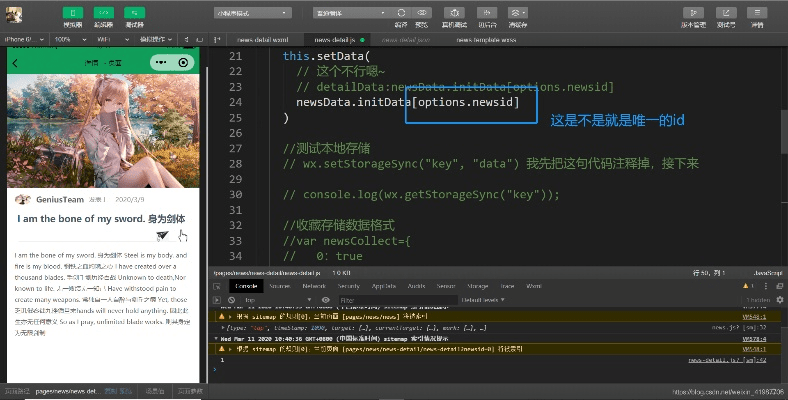
Task: Click the Version Management toolbar icon
Action: click(x=693, y=13)
